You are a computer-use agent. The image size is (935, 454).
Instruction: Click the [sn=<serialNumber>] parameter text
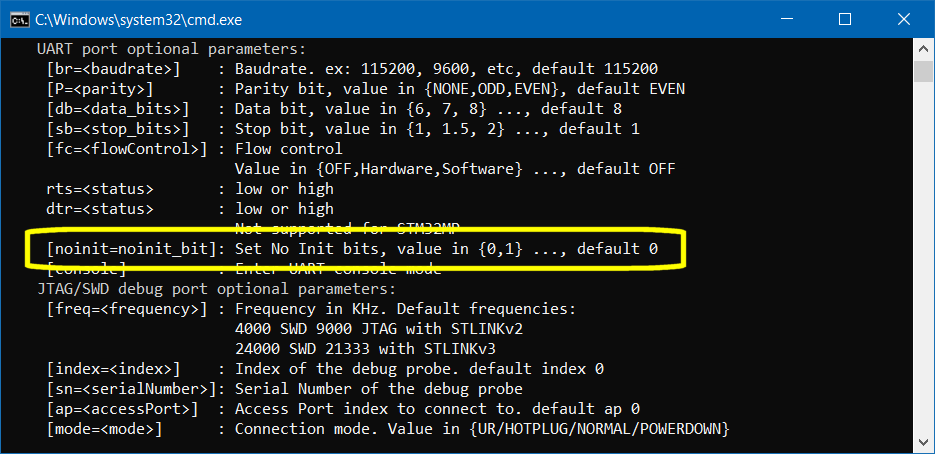point(130,389)
